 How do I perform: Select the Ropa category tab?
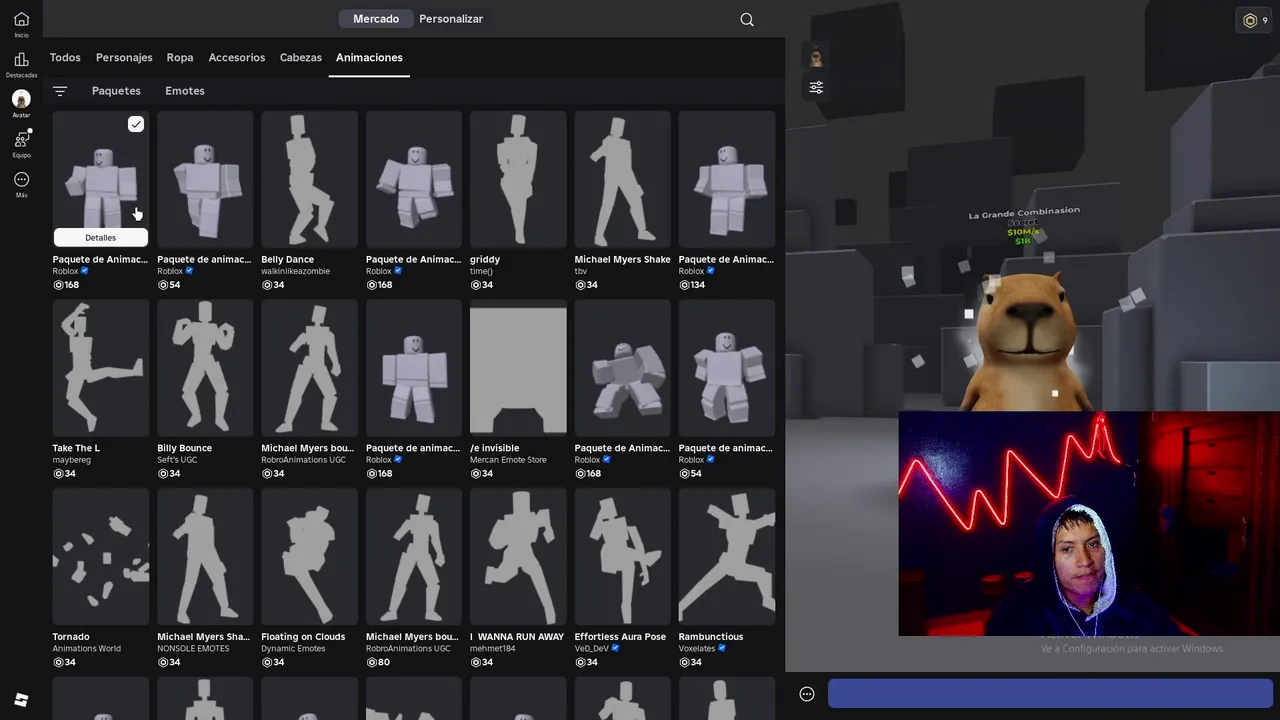tap(180, 58)
